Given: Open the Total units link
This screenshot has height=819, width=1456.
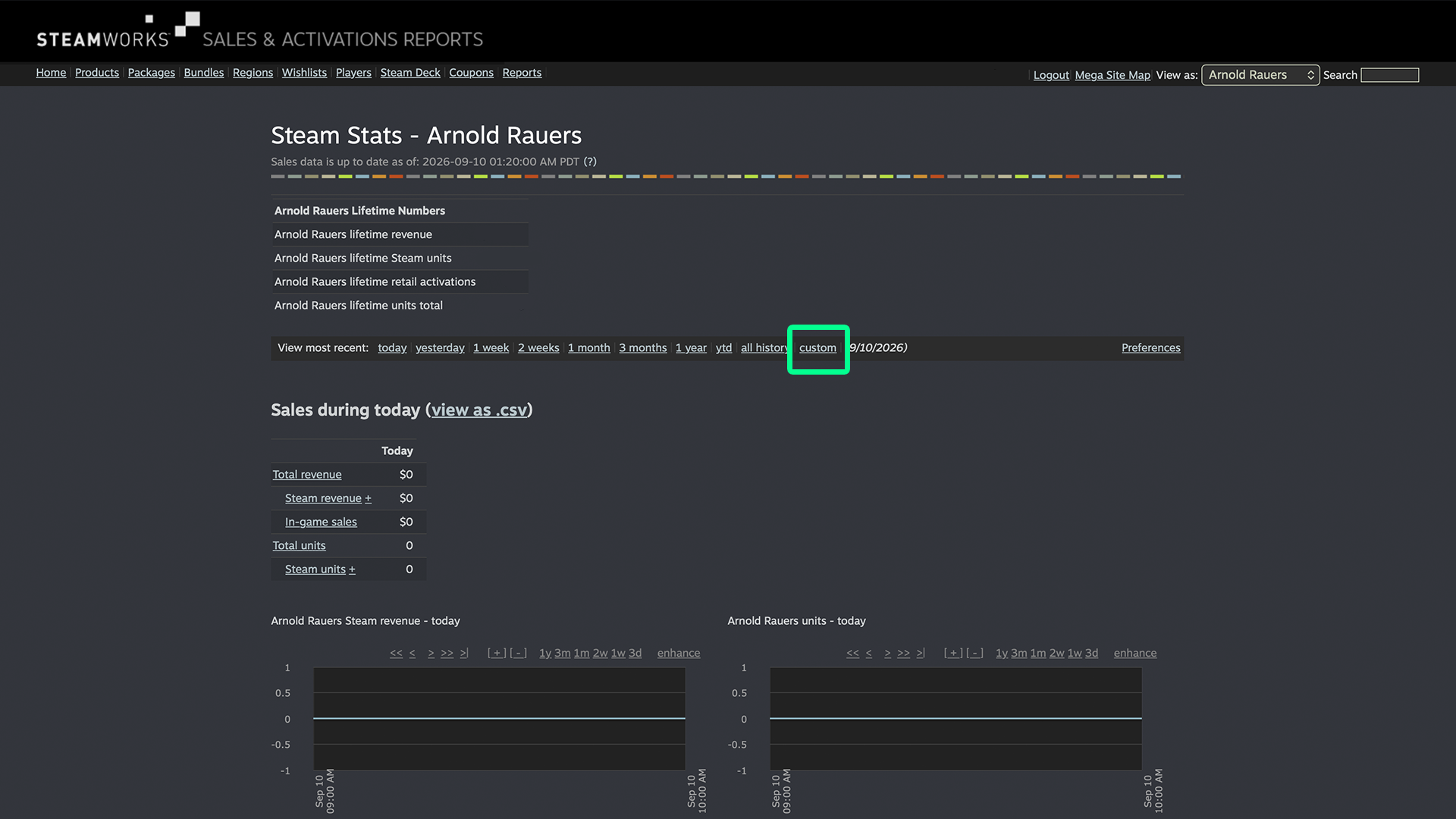Looking at the screenshot, I should point(299,545).
